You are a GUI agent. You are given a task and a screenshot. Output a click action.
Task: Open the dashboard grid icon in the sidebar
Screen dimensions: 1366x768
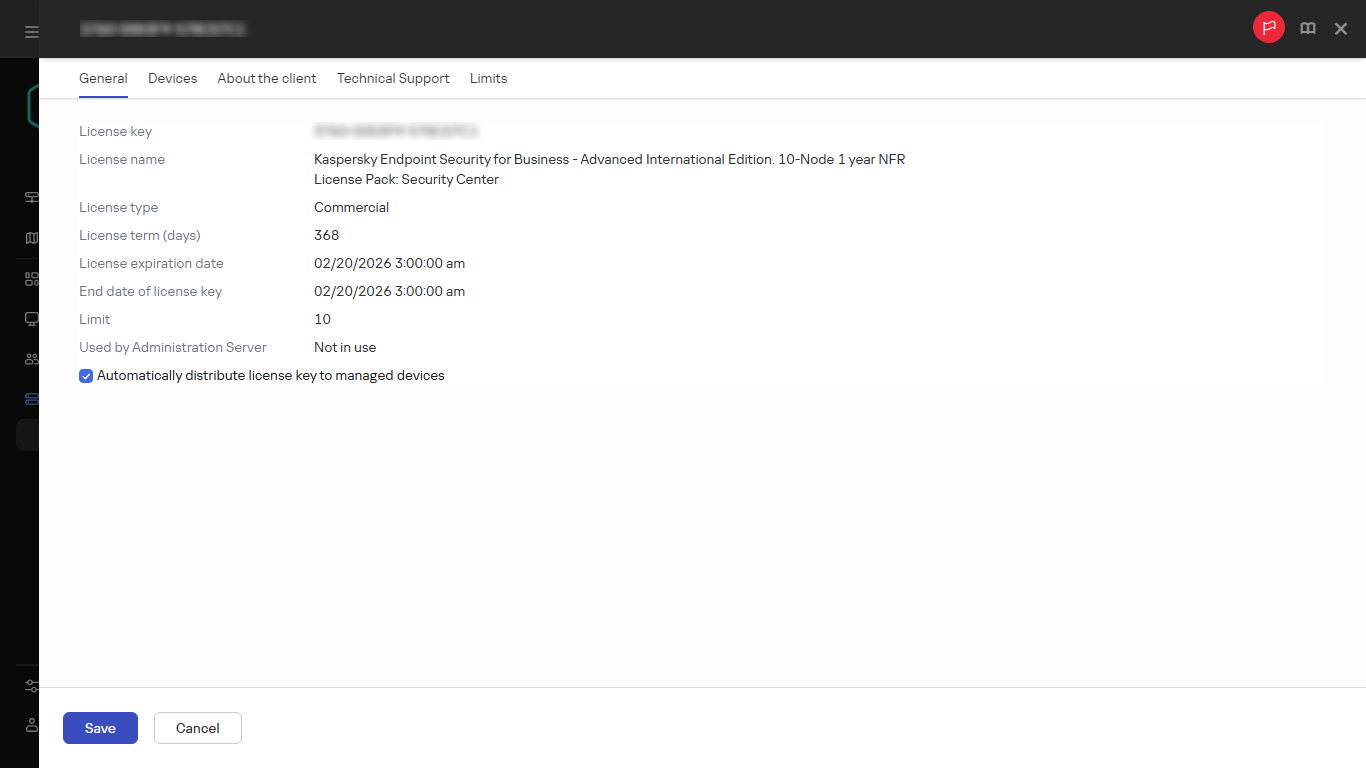click(x=31, y=279)
